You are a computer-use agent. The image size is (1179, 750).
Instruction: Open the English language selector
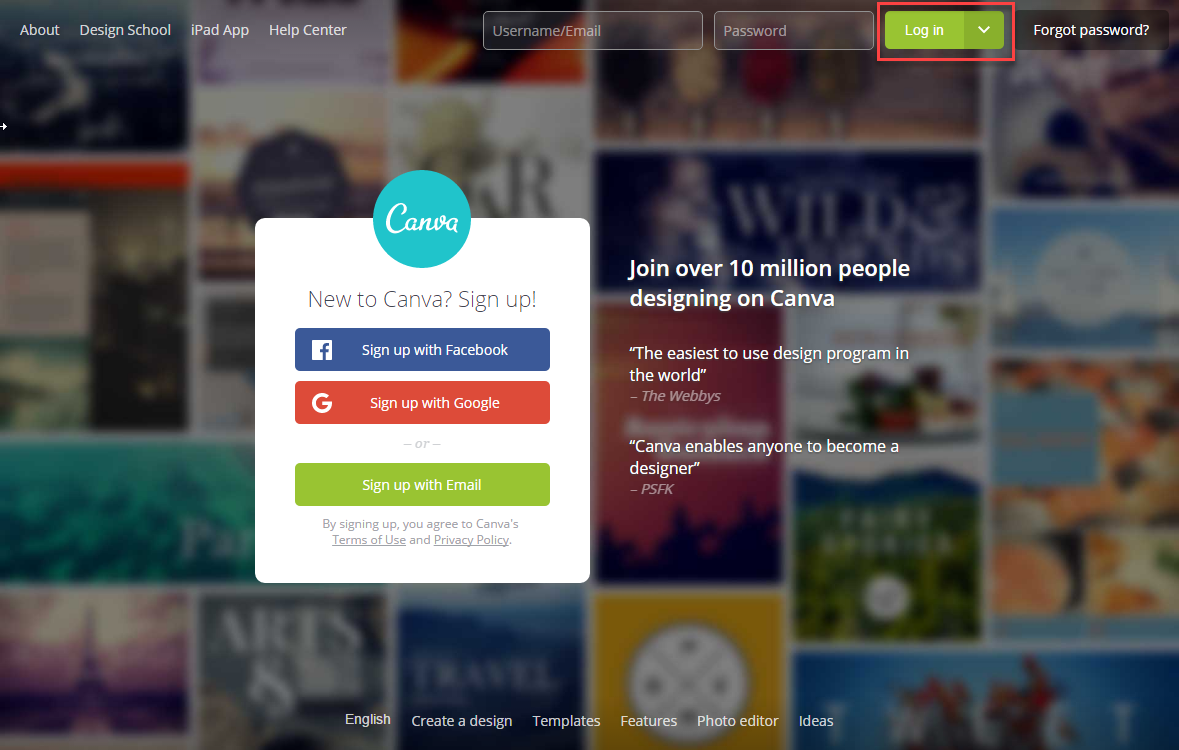pos(368,719)
